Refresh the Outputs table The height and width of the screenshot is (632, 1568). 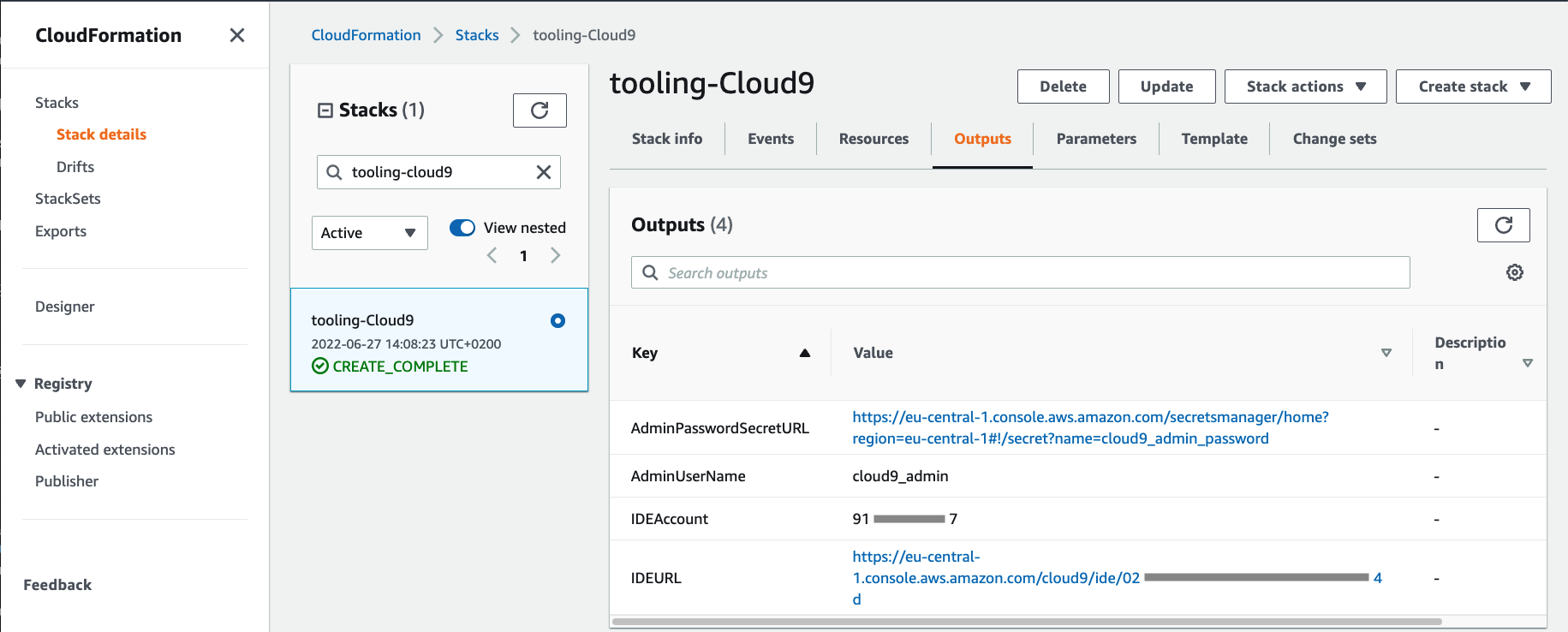pos(1503,225)
